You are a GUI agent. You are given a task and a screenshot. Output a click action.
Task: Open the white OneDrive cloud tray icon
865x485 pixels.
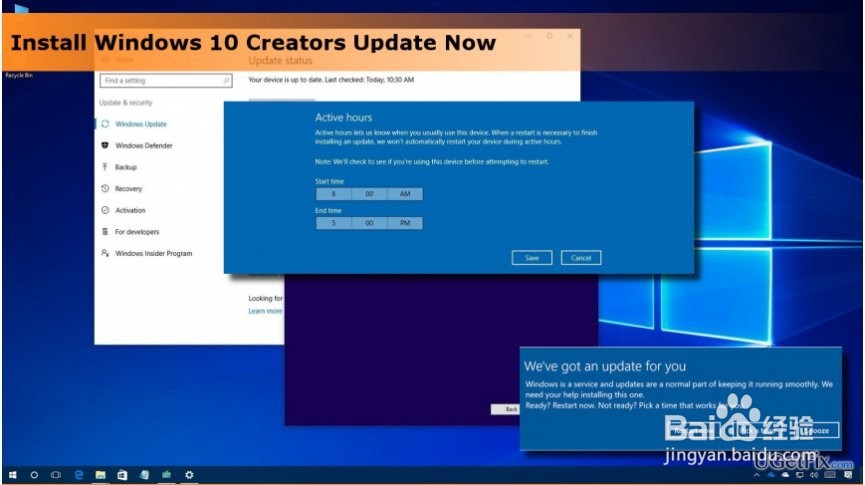point(785,475)
